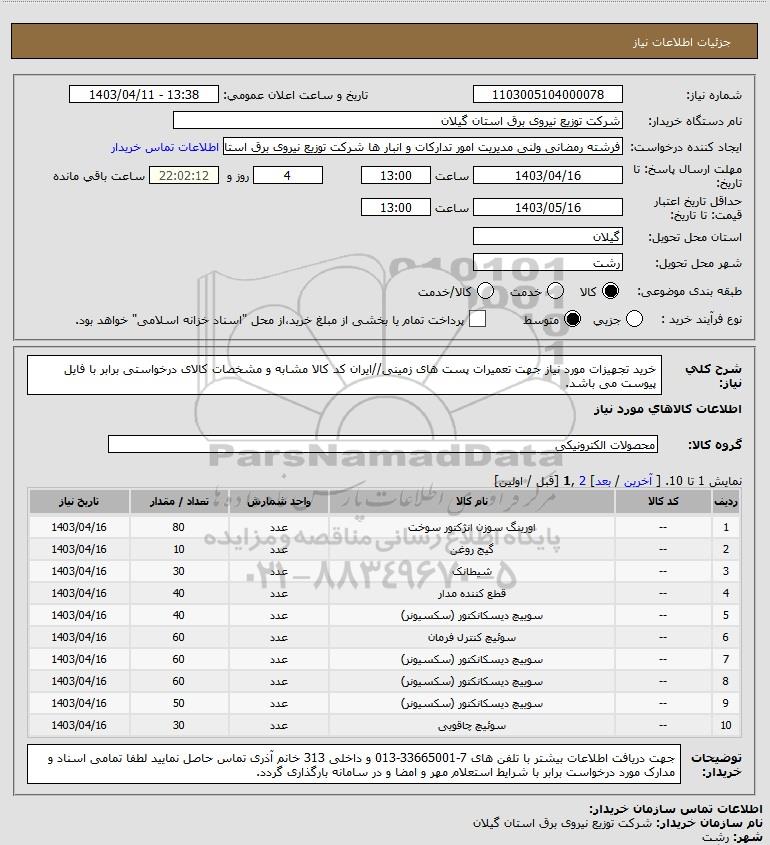Choose متوسط purchase process radio
The image size is (770, 845).
572,320
